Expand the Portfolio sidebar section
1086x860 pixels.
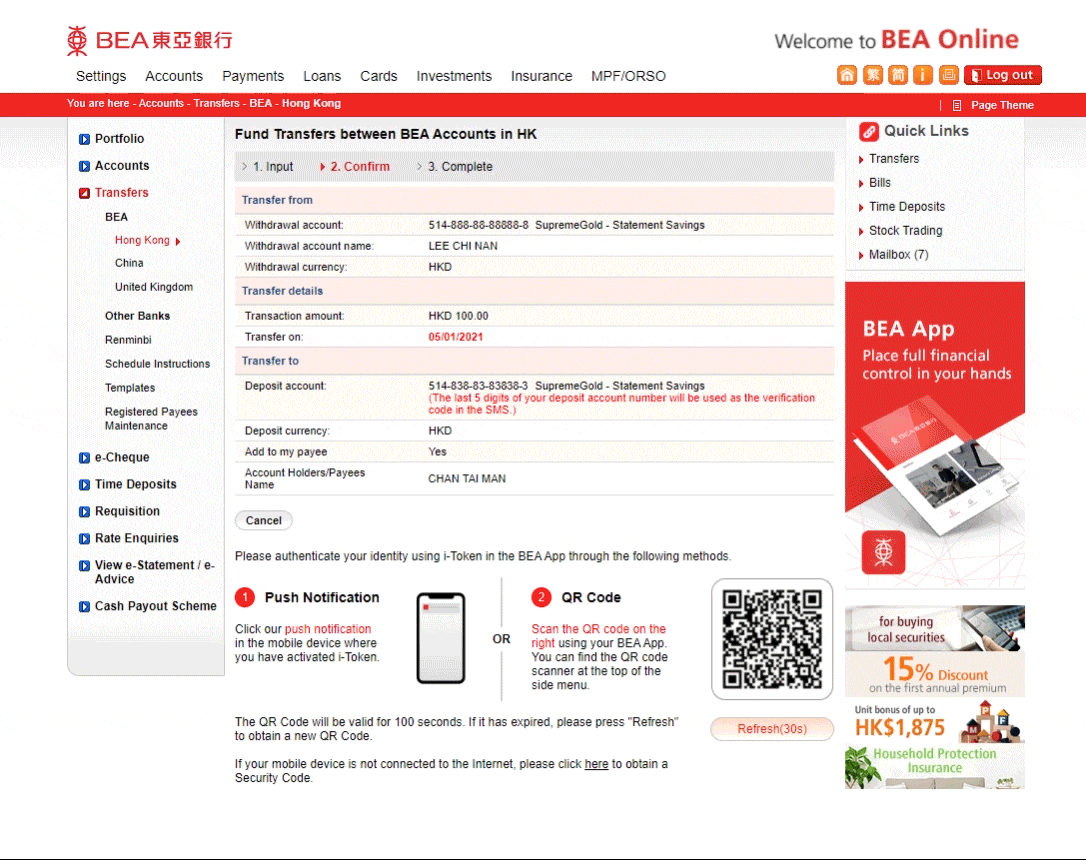tap(84, 139)
